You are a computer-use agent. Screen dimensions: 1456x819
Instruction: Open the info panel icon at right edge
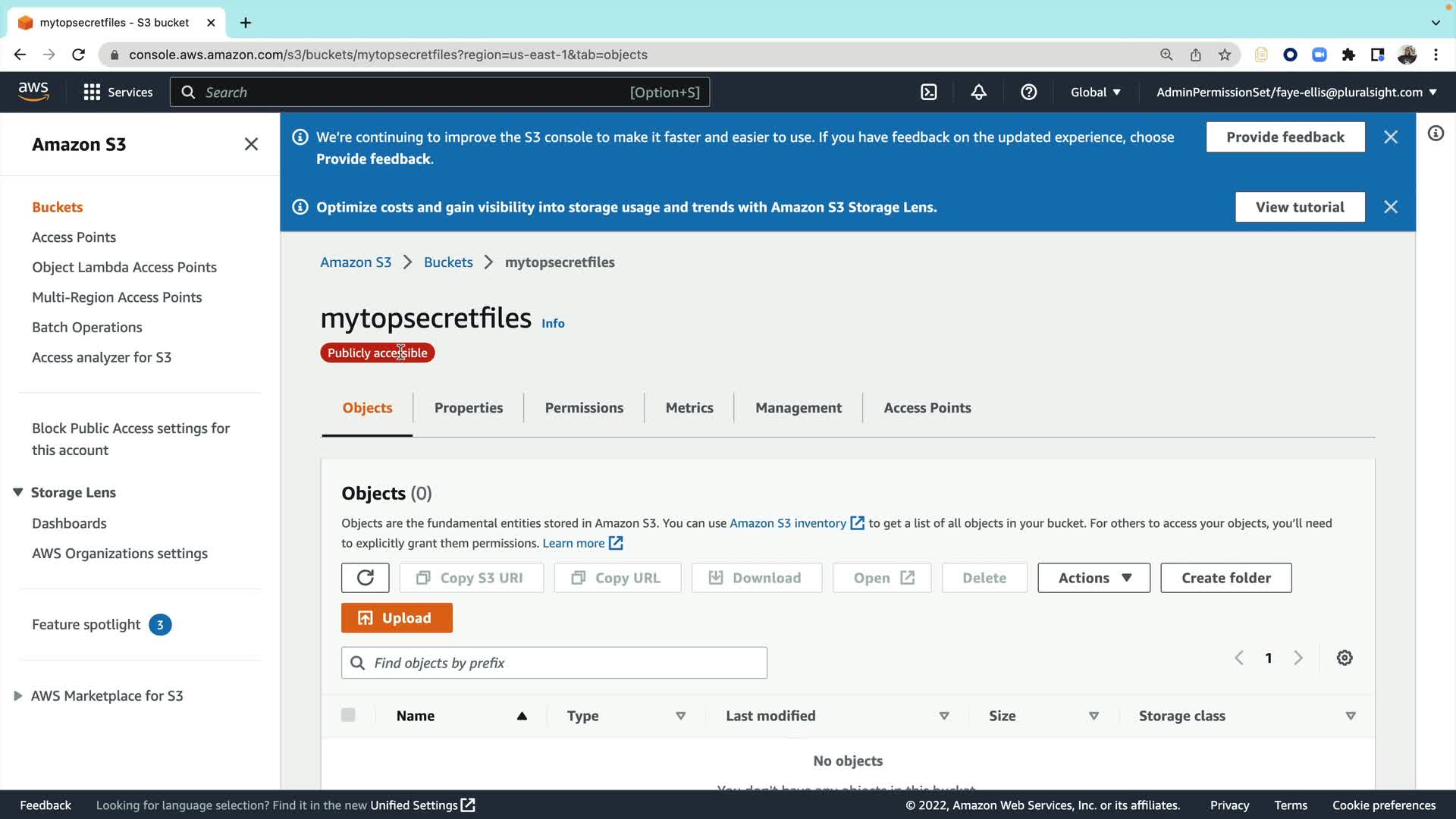[1436, 133]
